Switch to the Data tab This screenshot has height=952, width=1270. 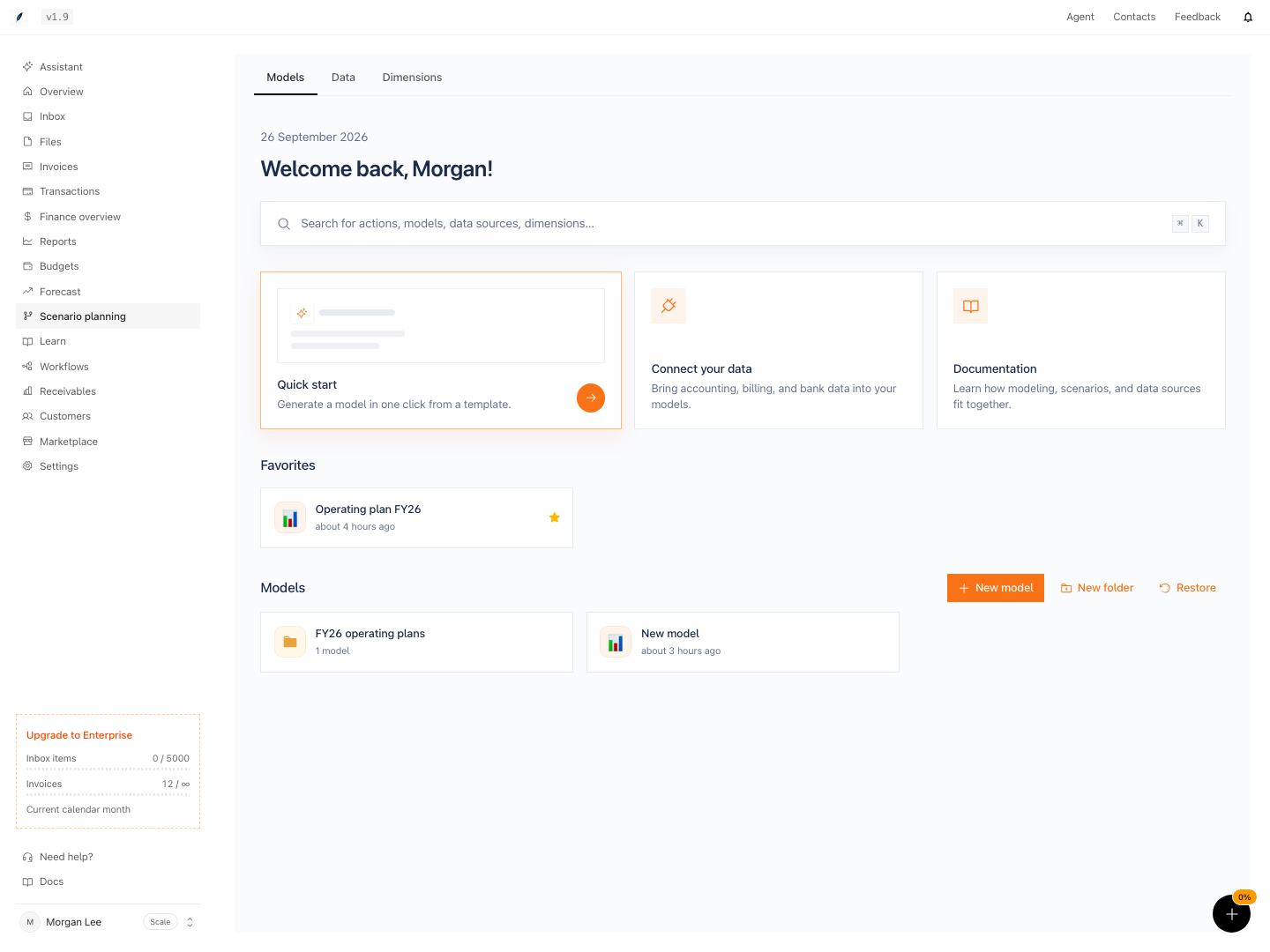pyautogui.click(x=343, y=78)
